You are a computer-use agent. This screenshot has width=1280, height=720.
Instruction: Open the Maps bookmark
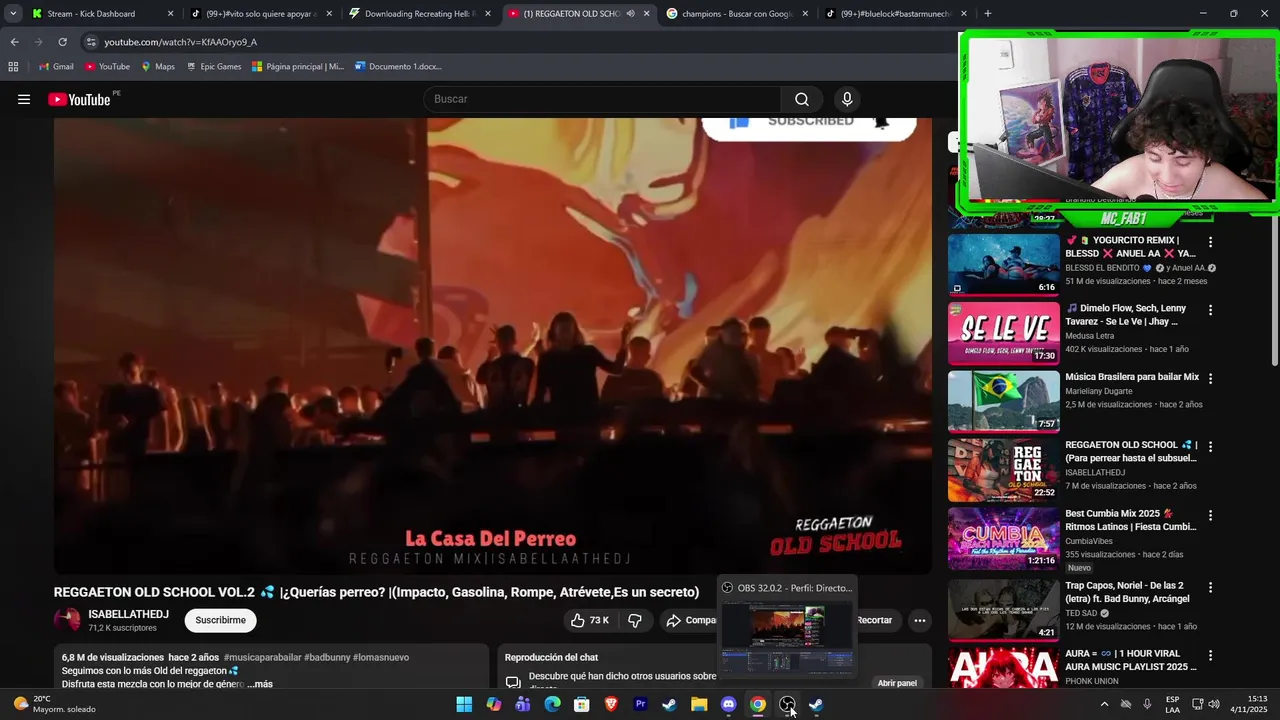(158, 66)
